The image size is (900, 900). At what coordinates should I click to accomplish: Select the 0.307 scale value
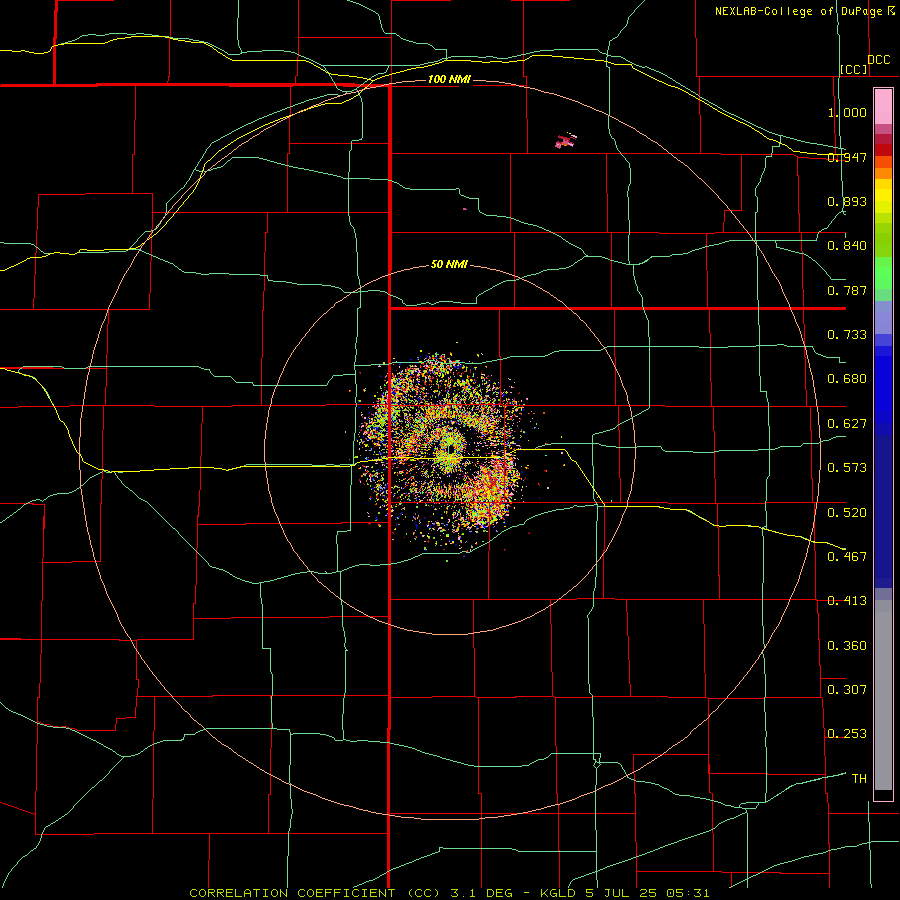pyautogui.click(x=847, y=690)
